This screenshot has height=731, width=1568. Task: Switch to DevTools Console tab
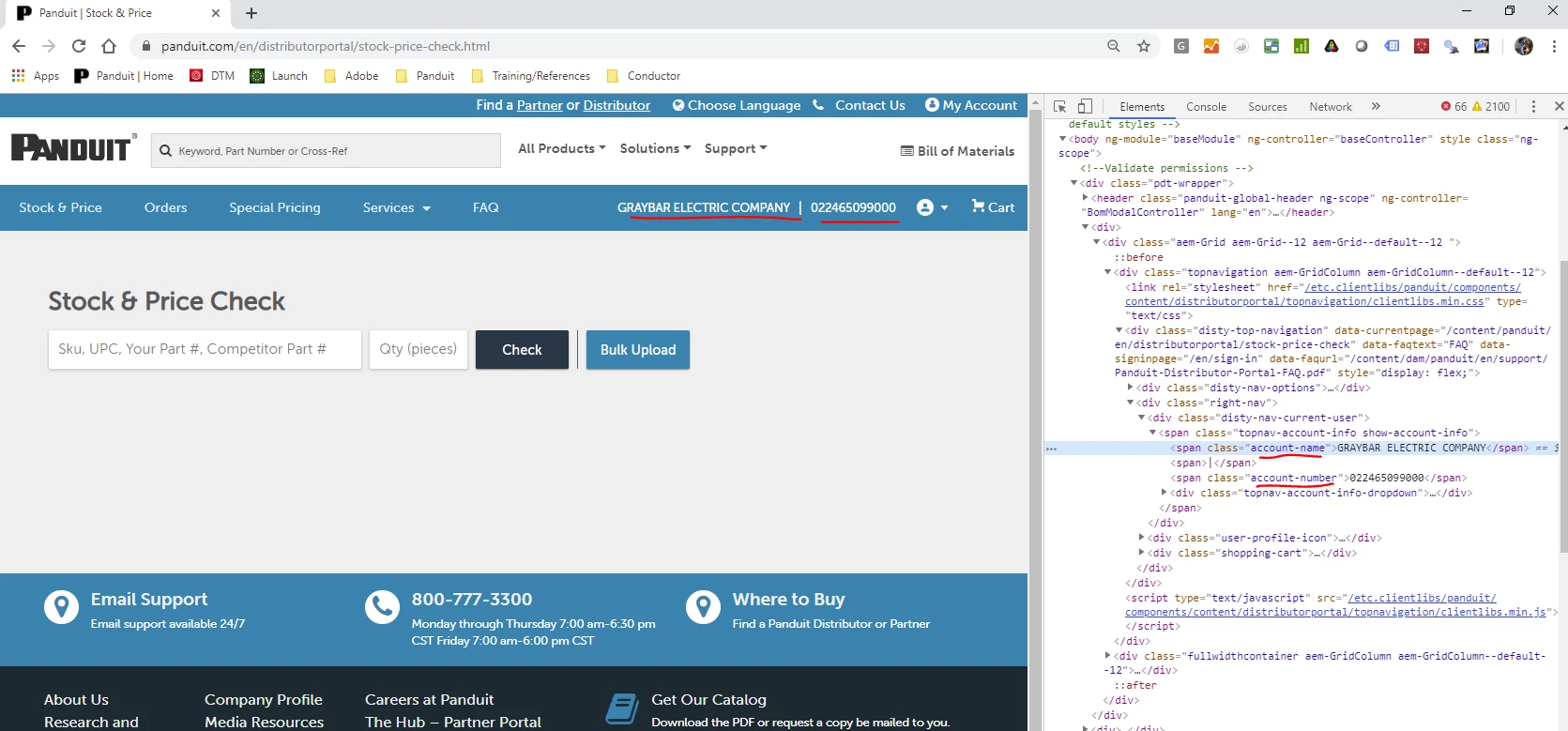tap(1206, 107)
